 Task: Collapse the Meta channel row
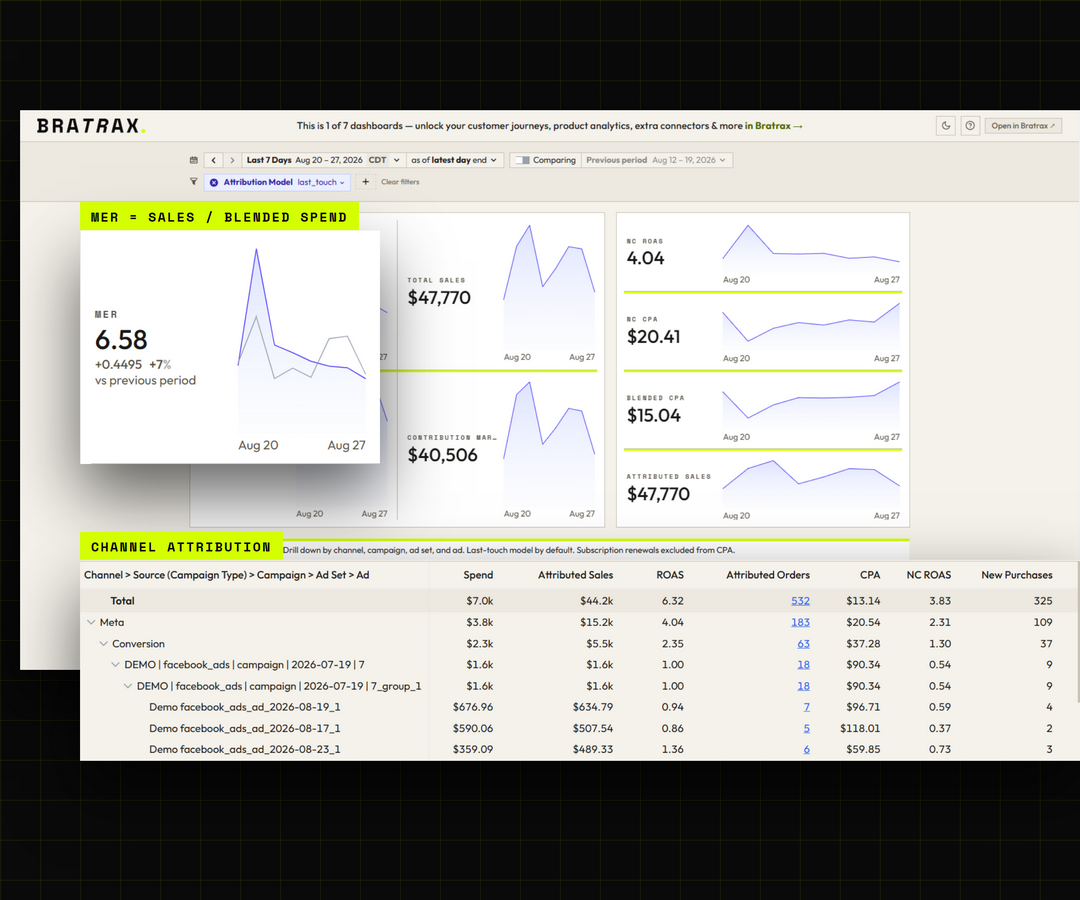click(91, 622)
